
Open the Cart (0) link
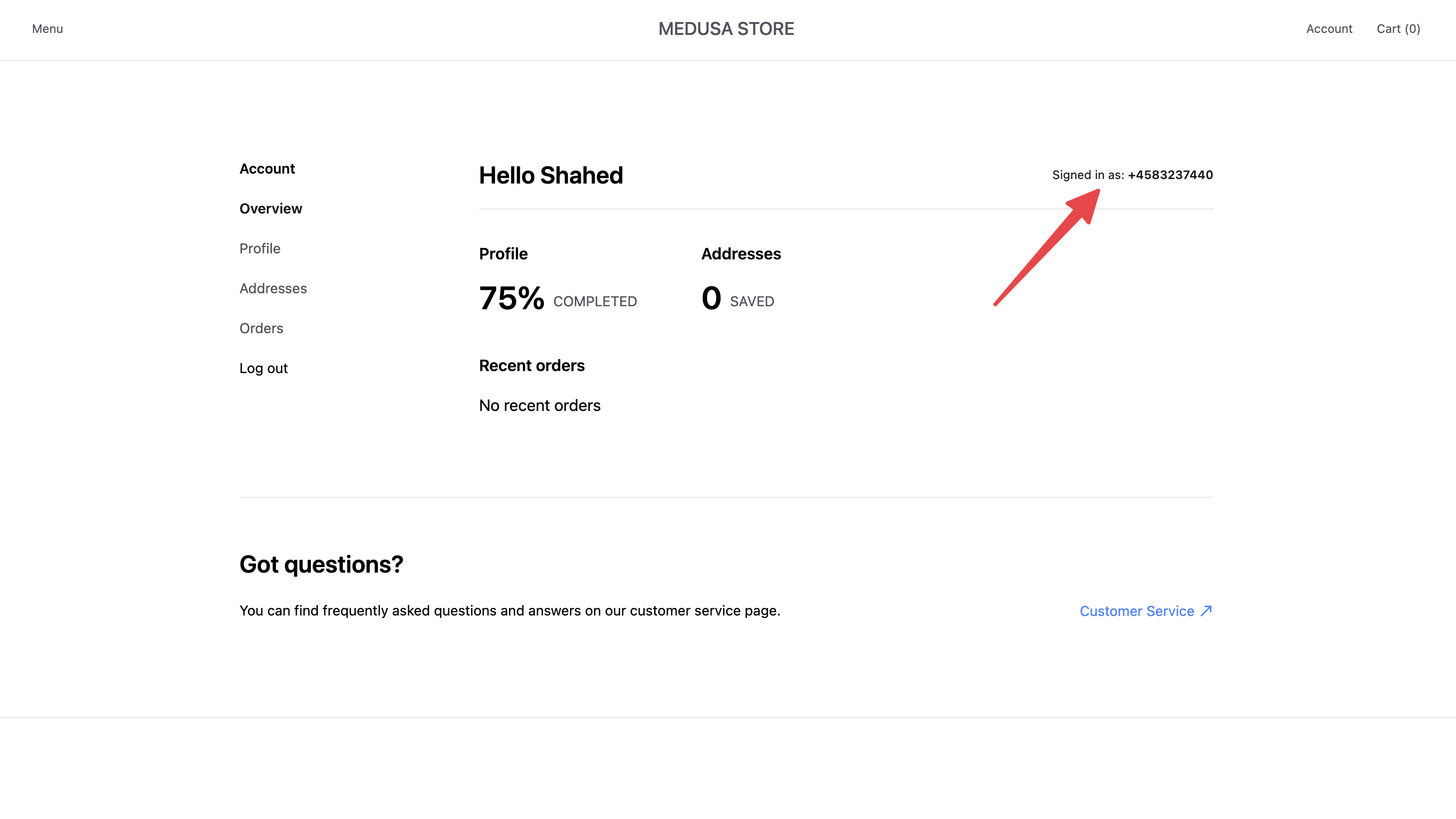point(1398,29)
